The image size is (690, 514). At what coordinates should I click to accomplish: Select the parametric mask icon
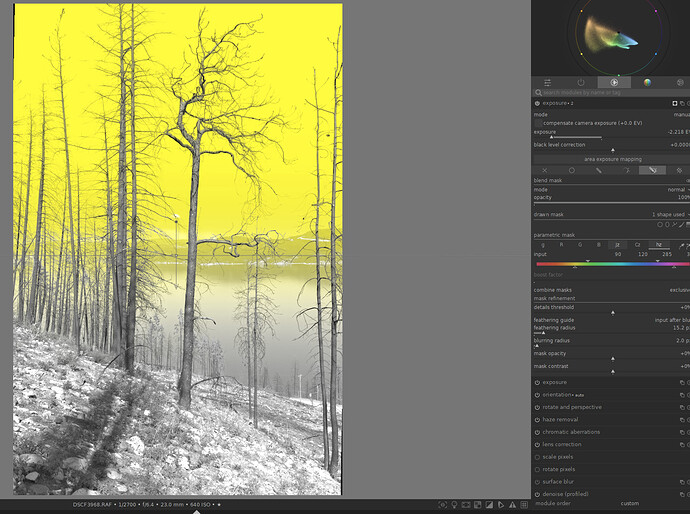[x=627, y=170]
